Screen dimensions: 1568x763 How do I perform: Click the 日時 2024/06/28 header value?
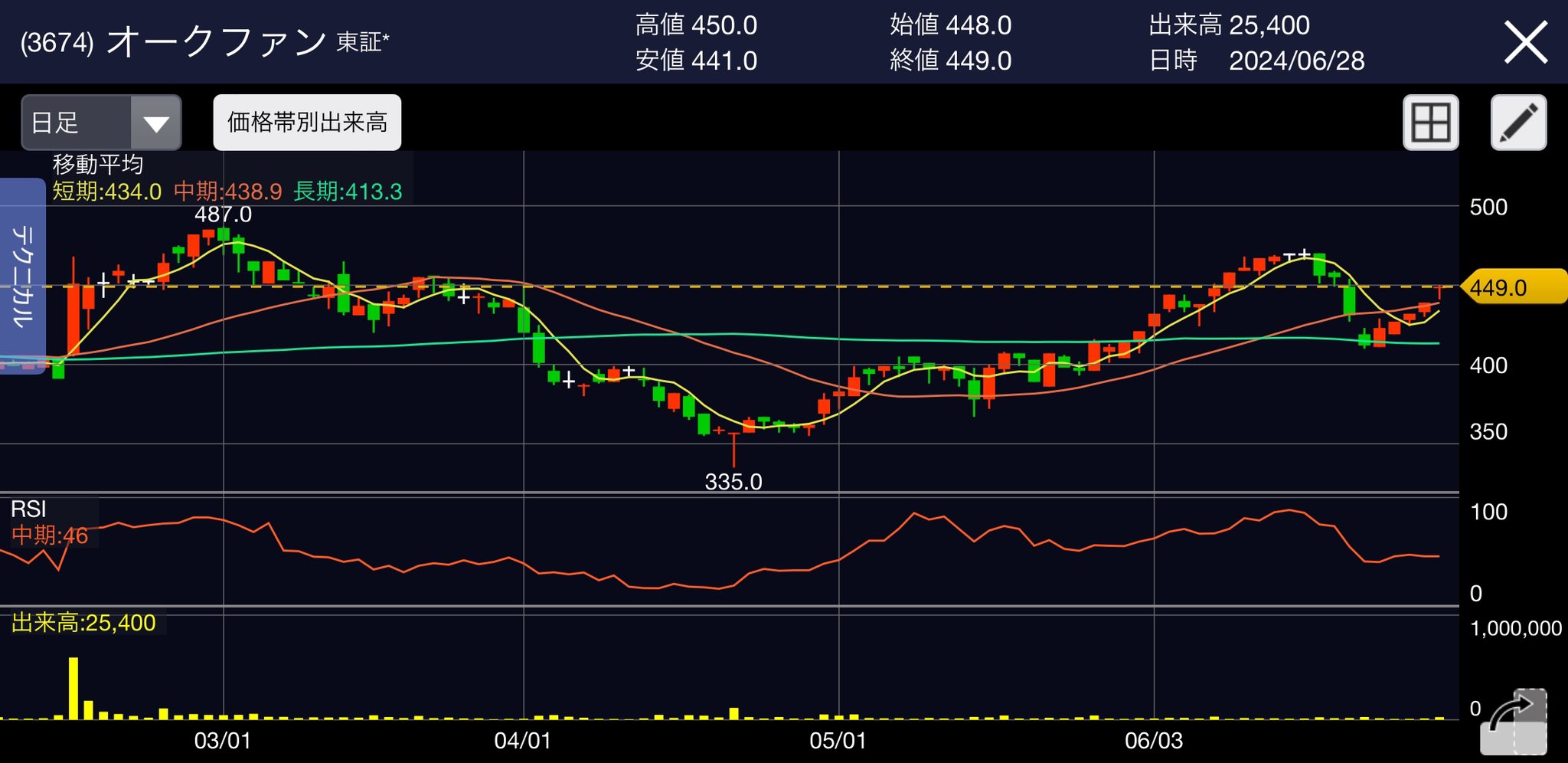[x=1256, y=61]
